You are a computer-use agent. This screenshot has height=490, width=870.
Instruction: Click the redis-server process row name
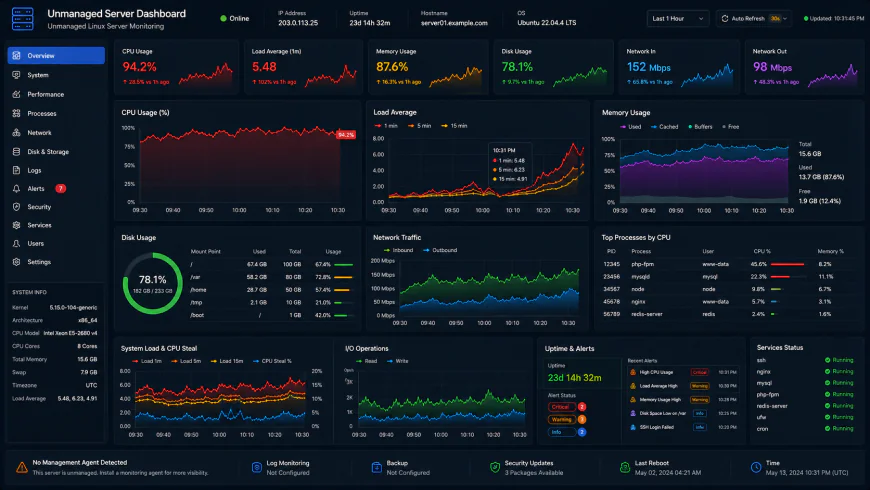(647, 314)
